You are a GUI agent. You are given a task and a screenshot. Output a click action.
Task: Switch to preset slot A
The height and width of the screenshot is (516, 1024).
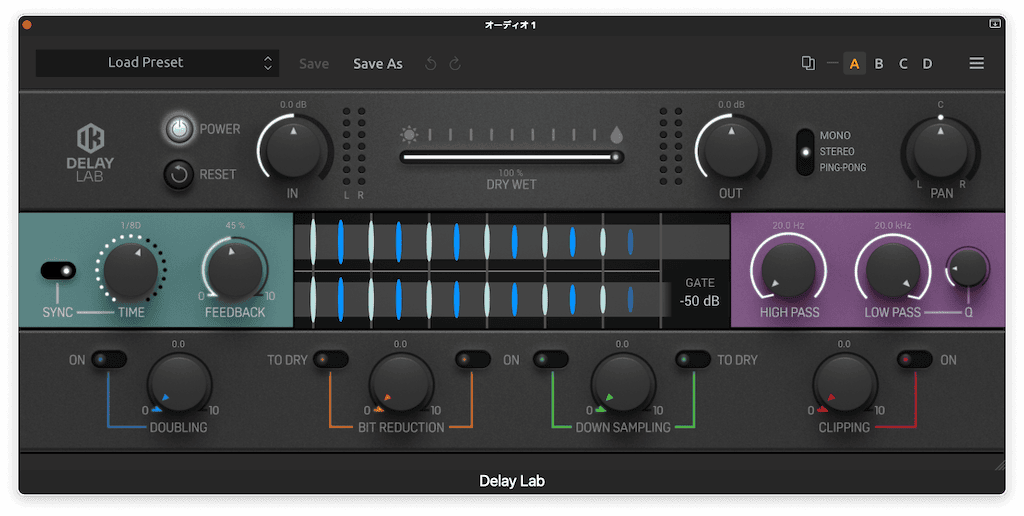point(854,63)
